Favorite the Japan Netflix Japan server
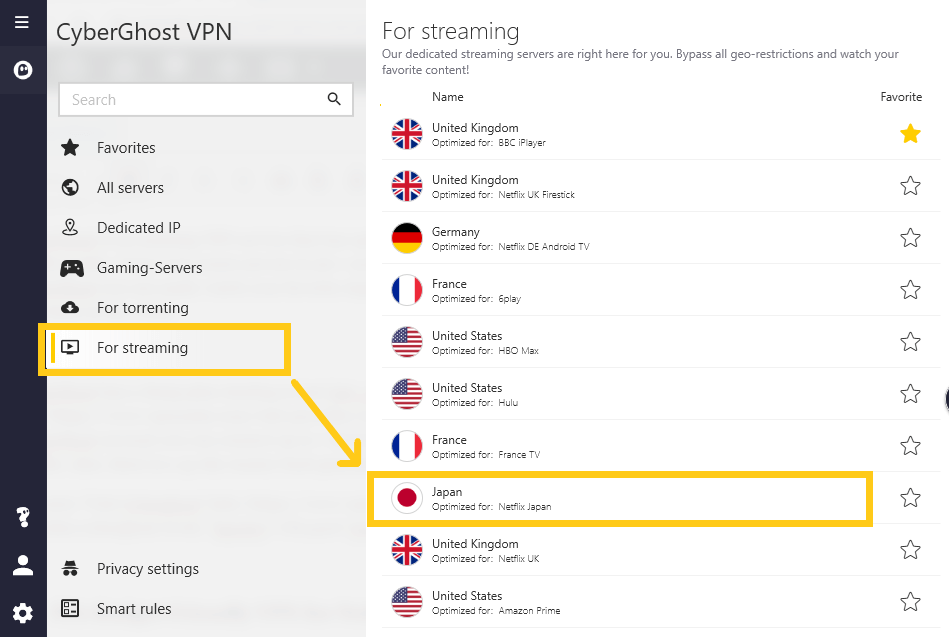 [910, 498]
